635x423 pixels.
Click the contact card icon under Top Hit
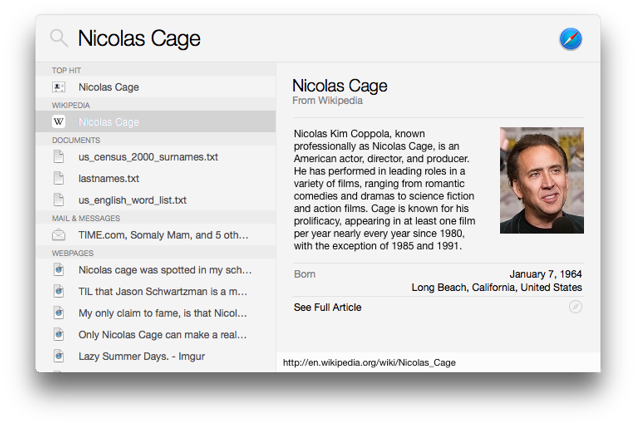[x=59, y=87]
